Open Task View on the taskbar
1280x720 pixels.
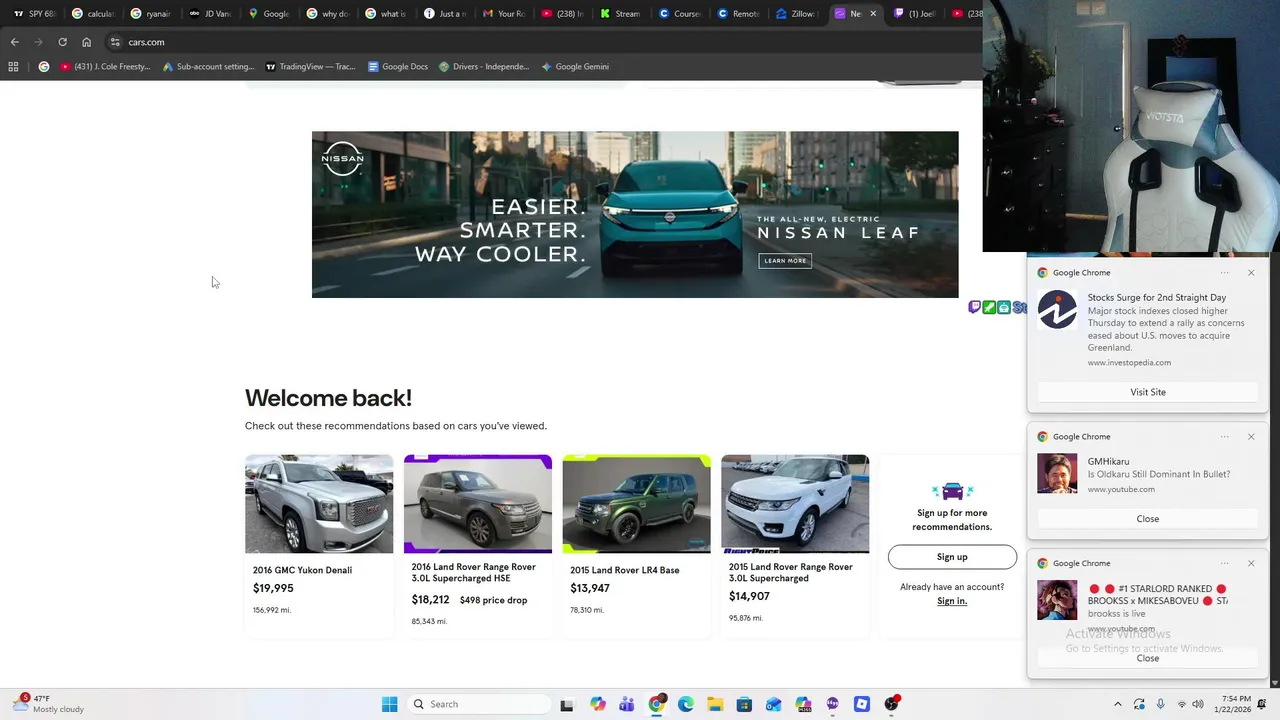[x=567, y=704]
